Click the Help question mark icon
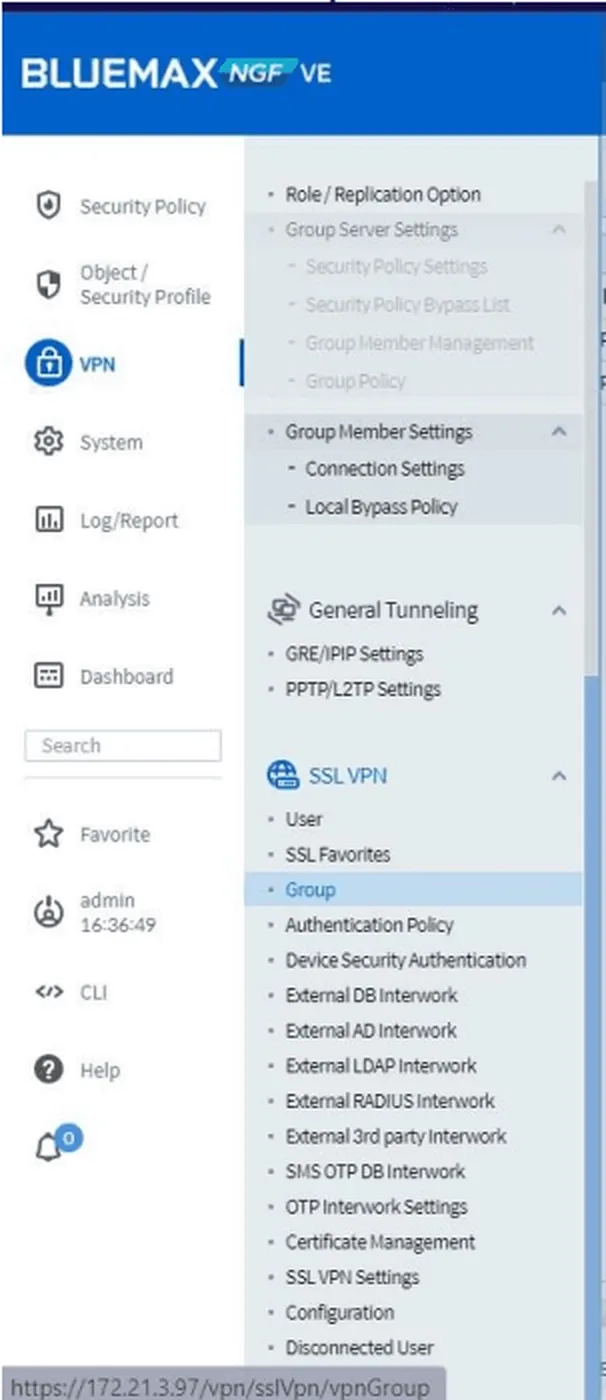Screen dimensions: 606x1400 pyautogui.click(x=48, y=1070)
